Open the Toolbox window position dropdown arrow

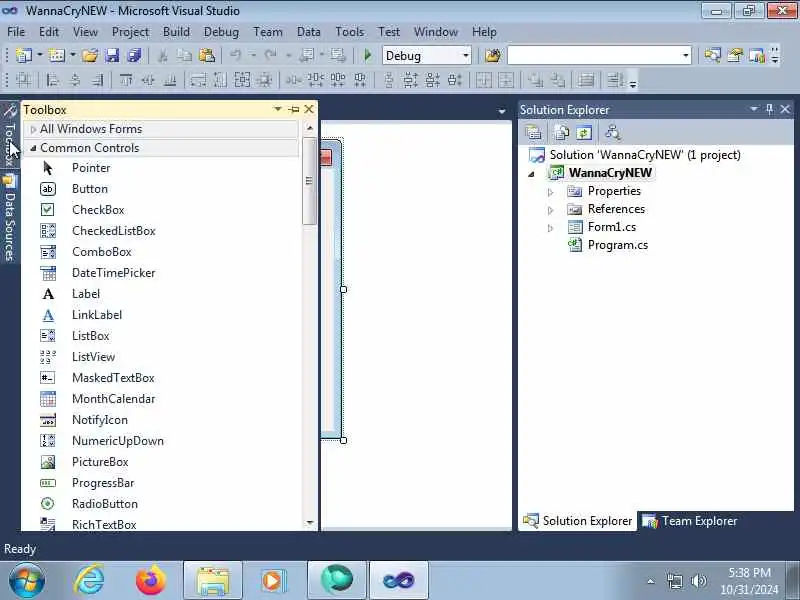(278, 109)
